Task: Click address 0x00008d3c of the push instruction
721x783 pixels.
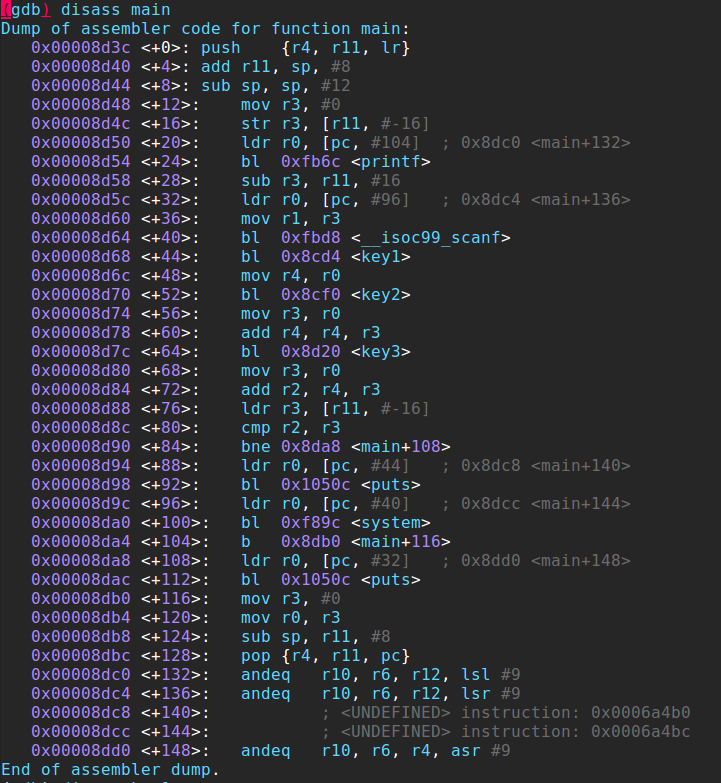Action: (x=81, y=47)
